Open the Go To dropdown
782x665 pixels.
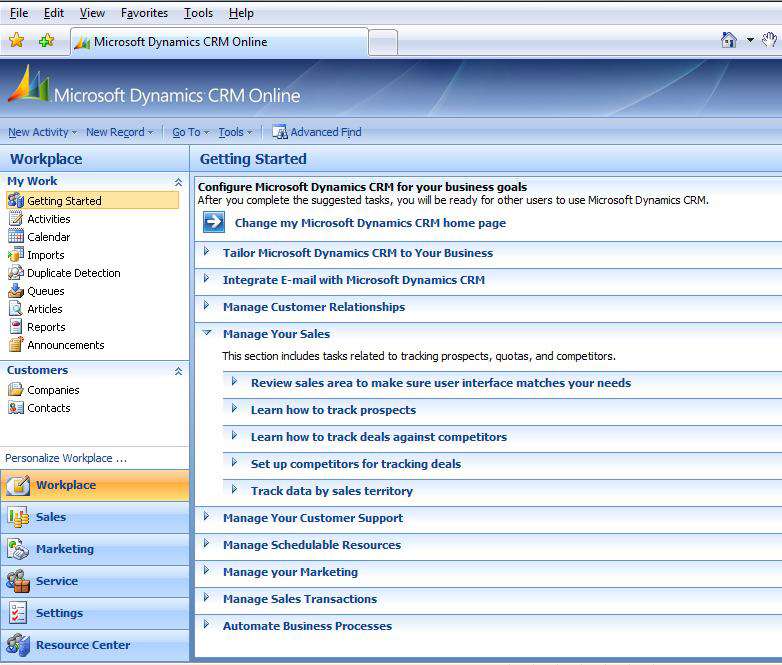pyautogui.click(x=191, y=132)
